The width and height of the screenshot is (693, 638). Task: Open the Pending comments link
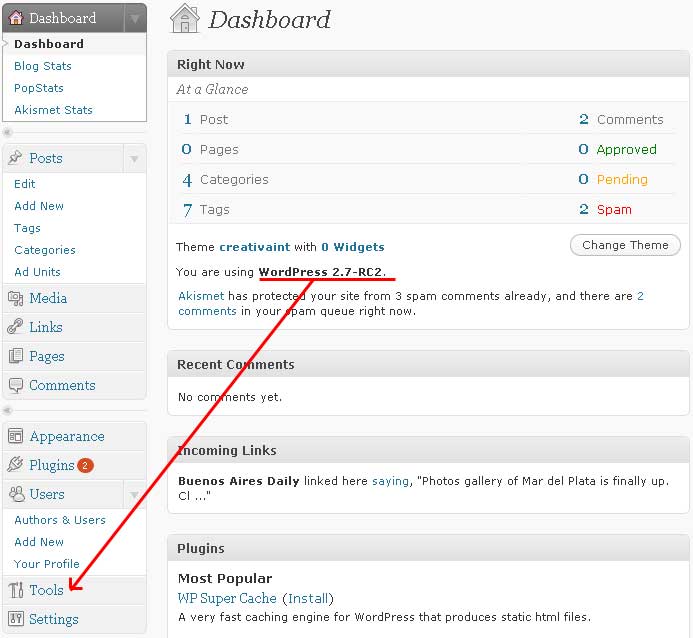click(x=622, y=179)
